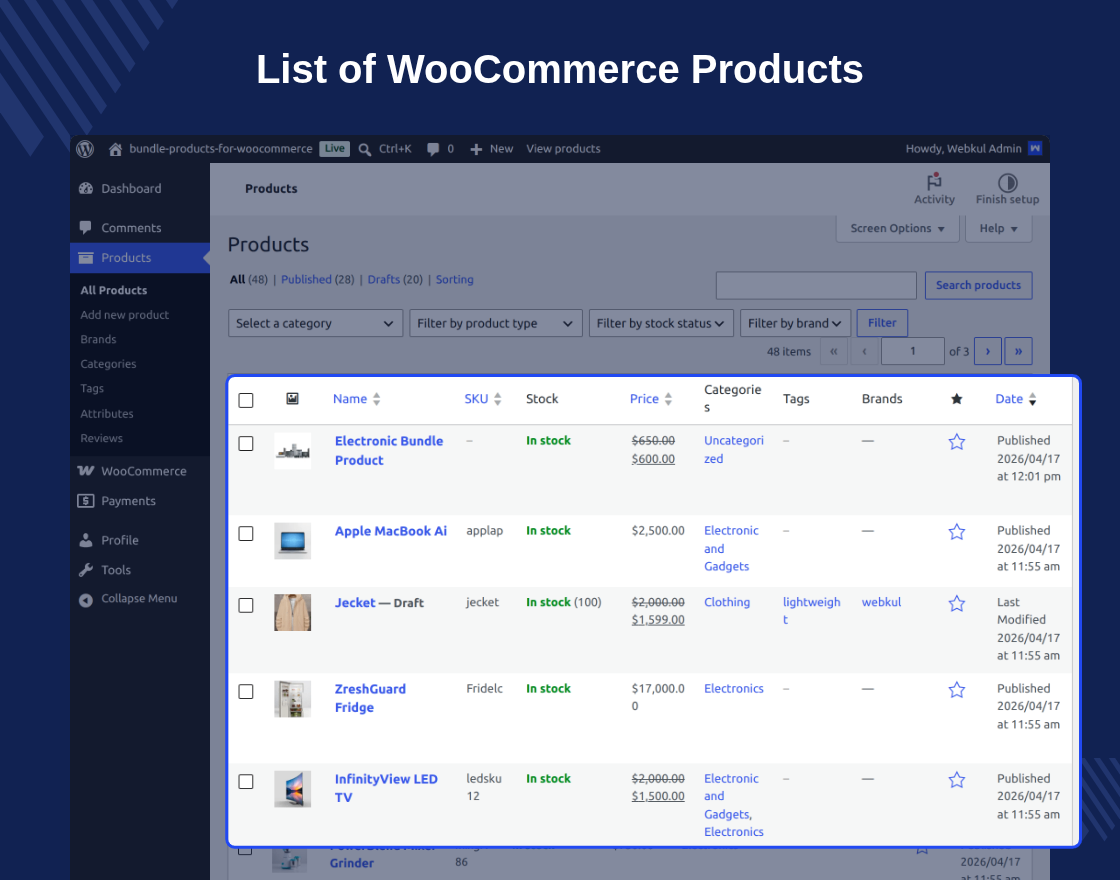Show only Drafts products
The image size is (1120, 880).
[384, 279]
